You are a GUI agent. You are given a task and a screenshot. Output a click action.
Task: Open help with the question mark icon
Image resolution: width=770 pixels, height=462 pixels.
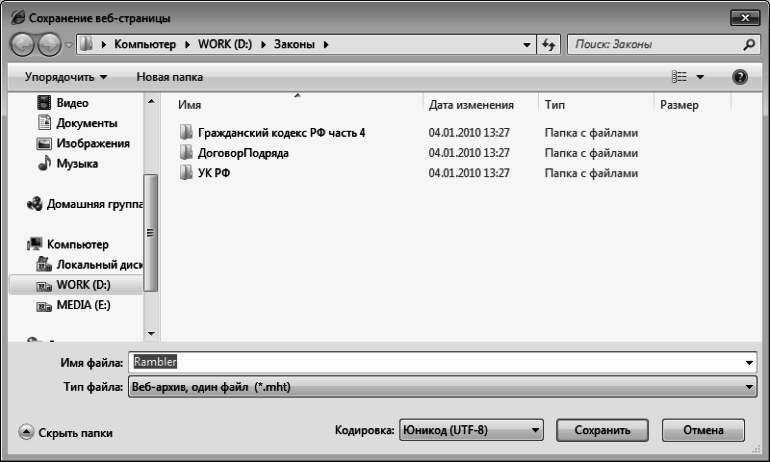point(740,77)
